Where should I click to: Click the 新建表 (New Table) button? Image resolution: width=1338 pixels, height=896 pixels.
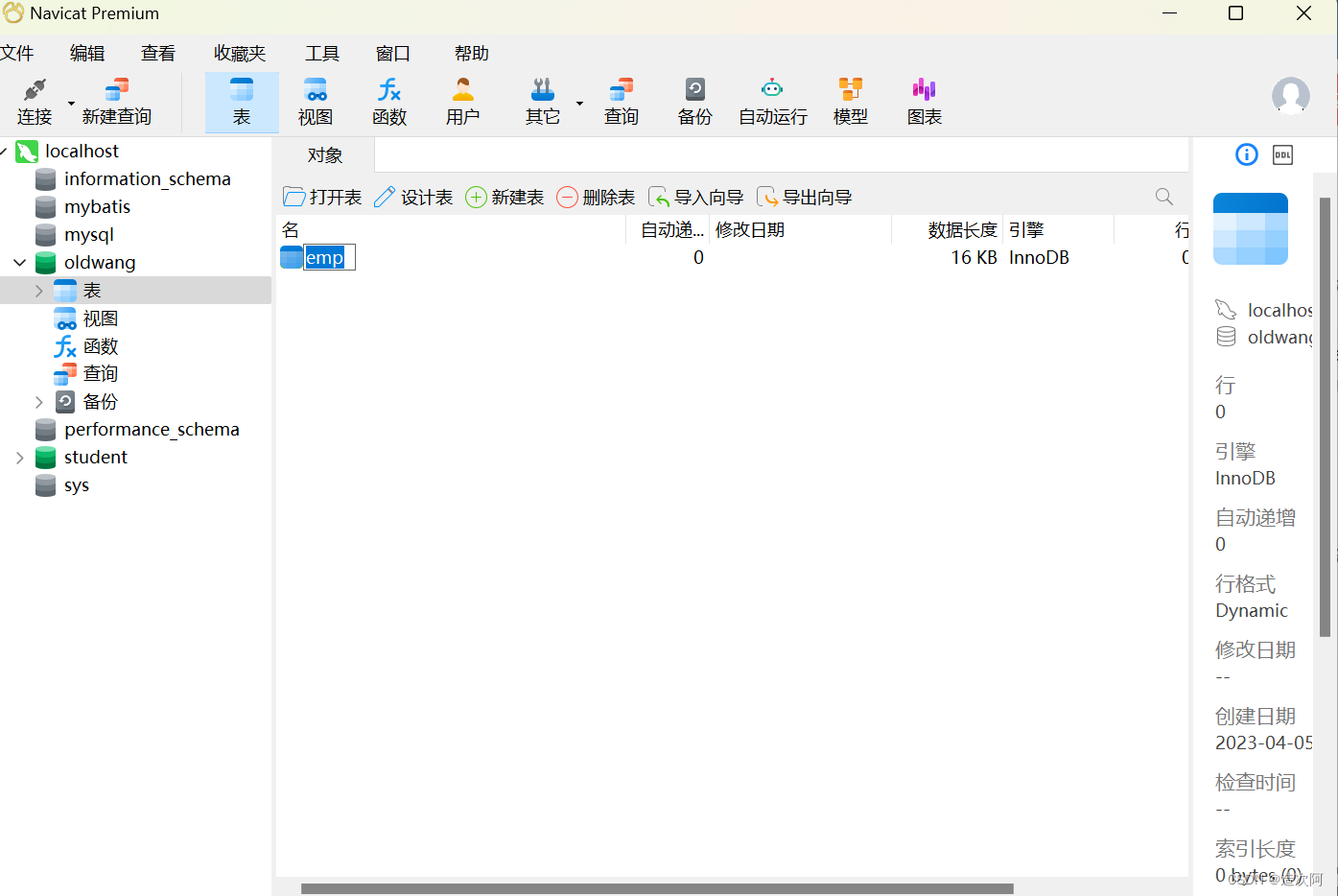[505, 197]
